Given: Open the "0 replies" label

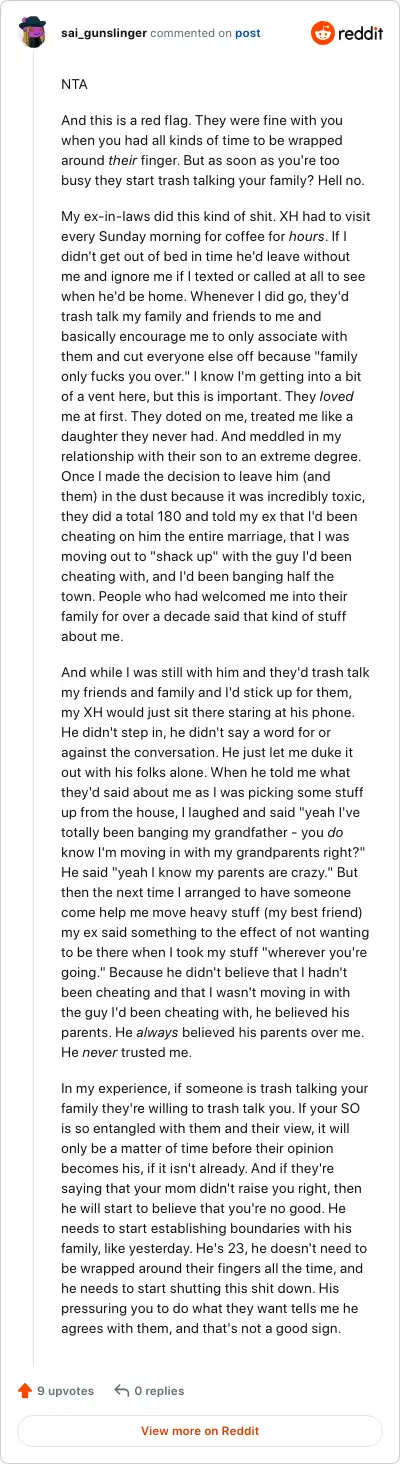Looking at the screenshot, I should click(159, 1390).
